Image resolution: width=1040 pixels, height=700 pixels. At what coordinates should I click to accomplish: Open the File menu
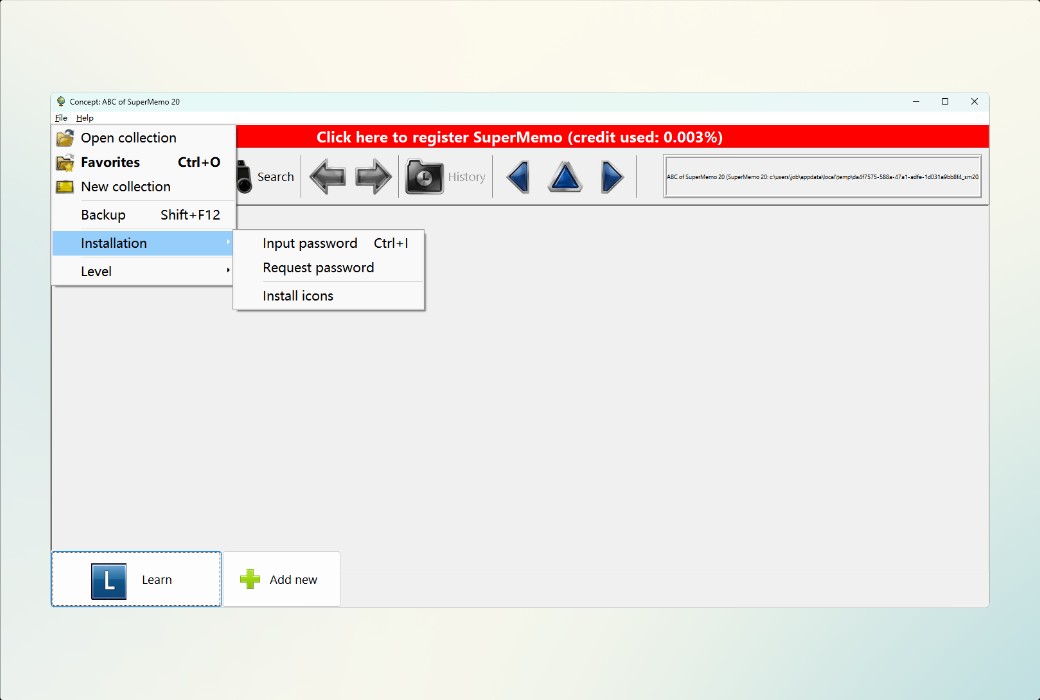pyautogui.click(x=60, y=117)
